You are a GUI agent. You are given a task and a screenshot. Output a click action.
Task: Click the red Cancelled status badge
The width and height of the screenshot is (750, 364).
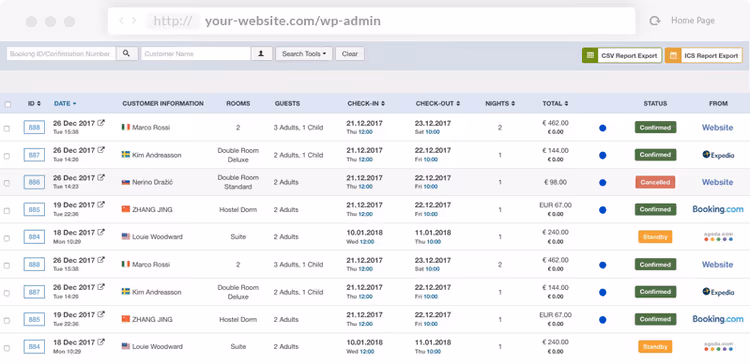[655, 182]
